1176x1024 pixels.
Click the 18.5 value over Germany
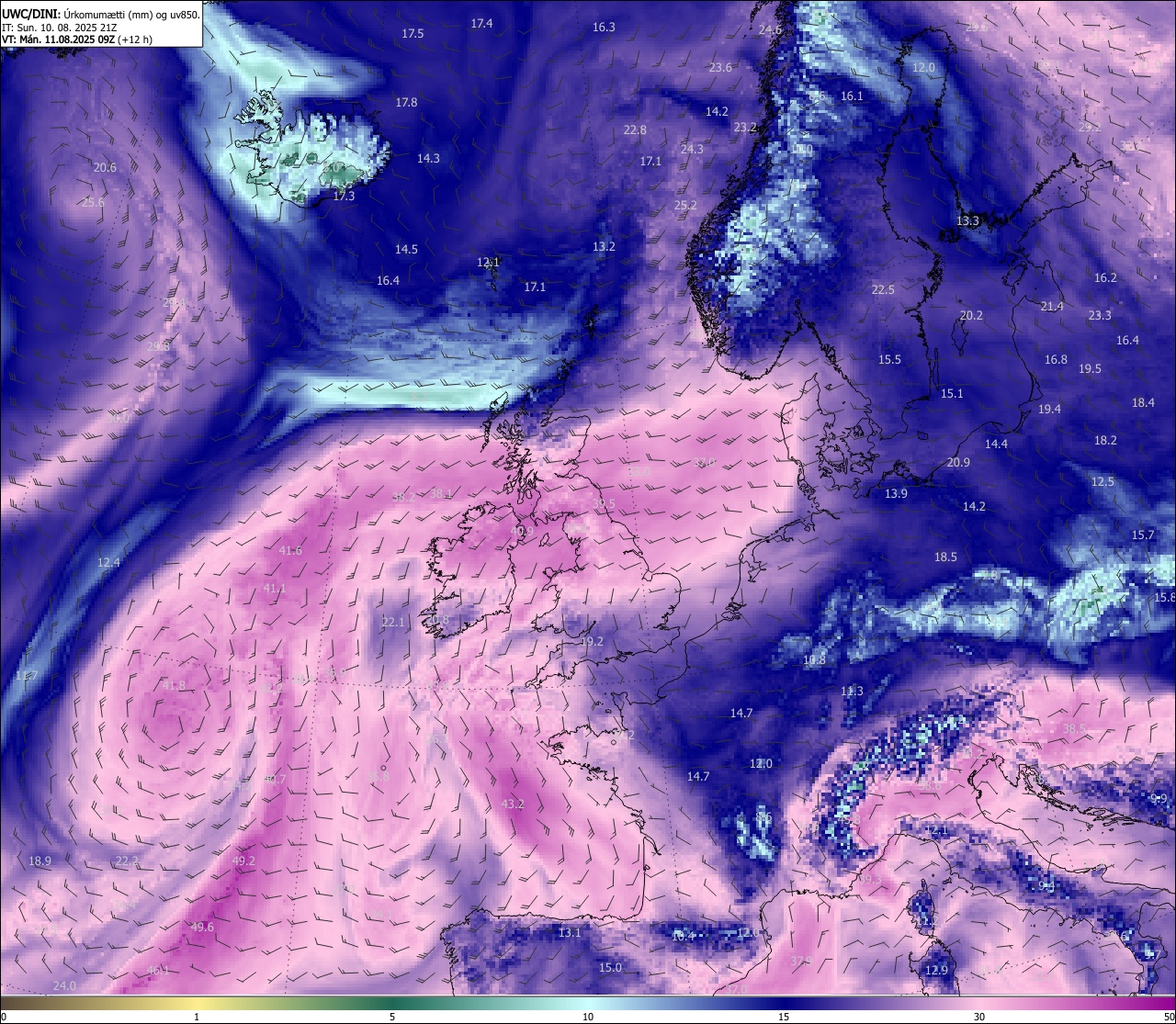[x=945, y=557]
